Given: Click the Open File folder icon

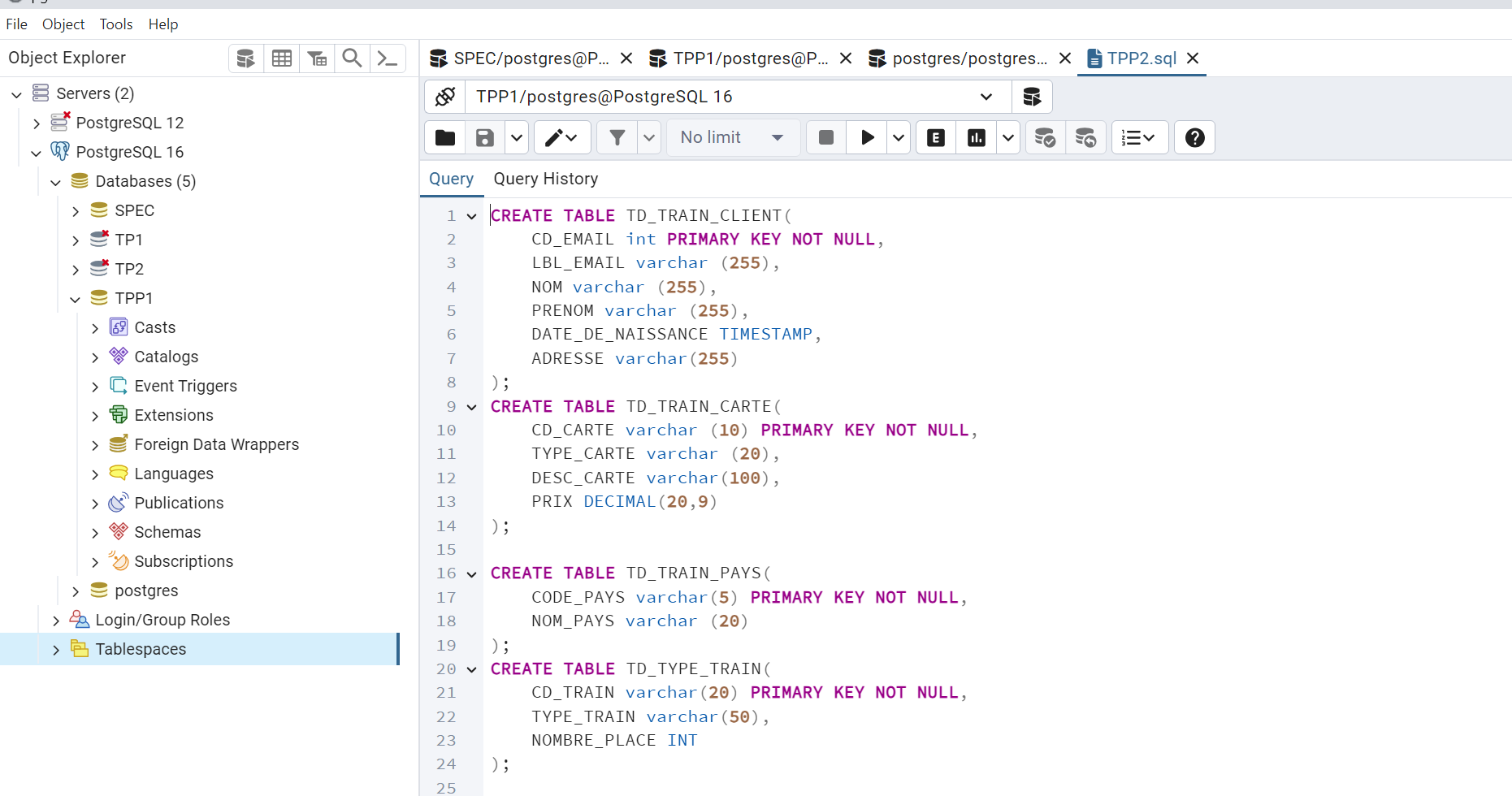Looking at the screenshot, I should pyautogui.click(x=445, y=138).
